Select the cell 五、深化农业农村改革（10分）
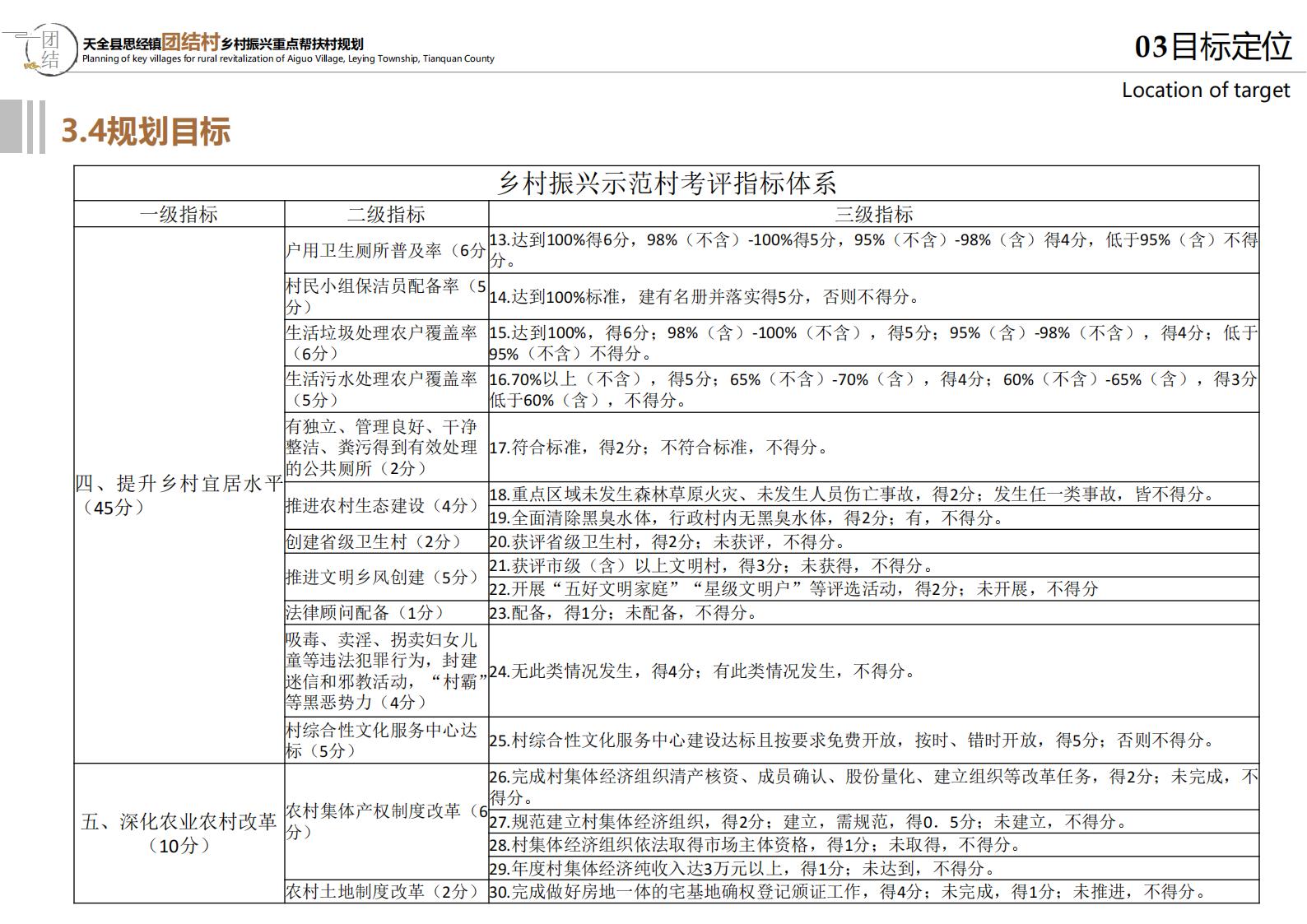This screenshot has height=924, width=1307. coord(179,833)
